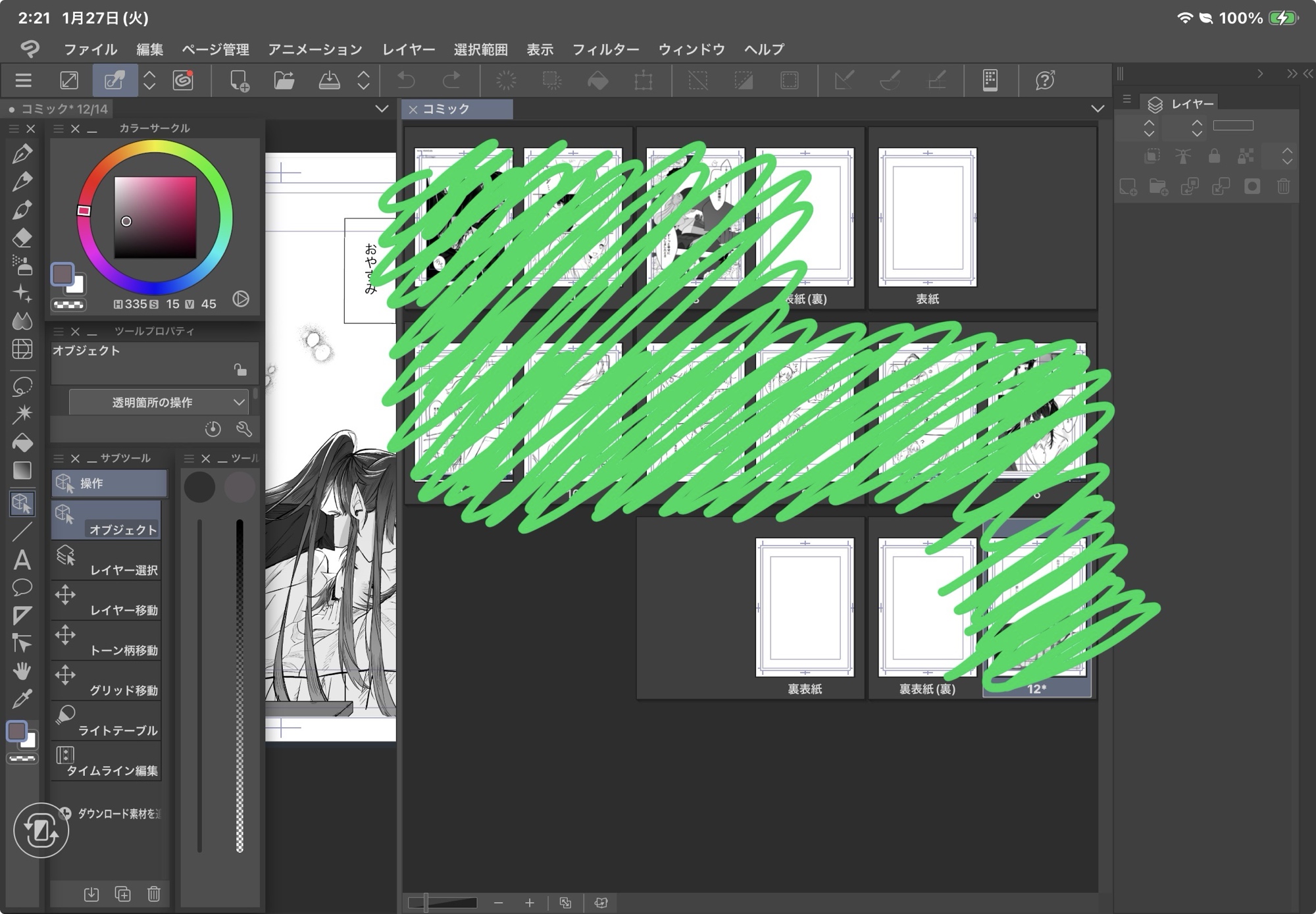
Task: Toggle the transparent color swatch below the color wheel
Action: [x=68, y=305]
